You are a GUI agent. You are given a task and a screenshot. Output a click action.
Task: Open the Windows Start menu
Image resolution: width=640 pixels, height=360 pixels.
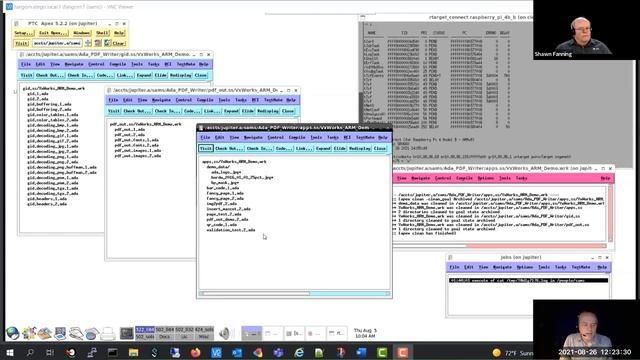(x=9, y=352)
